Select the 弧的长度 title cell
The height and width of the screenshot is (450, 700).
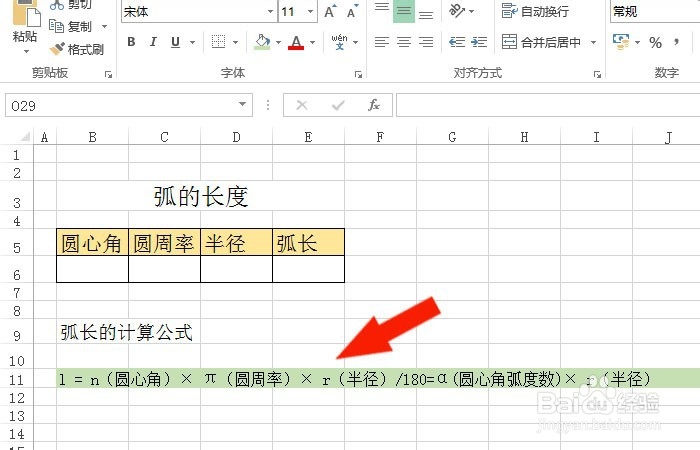pos(200,197)
